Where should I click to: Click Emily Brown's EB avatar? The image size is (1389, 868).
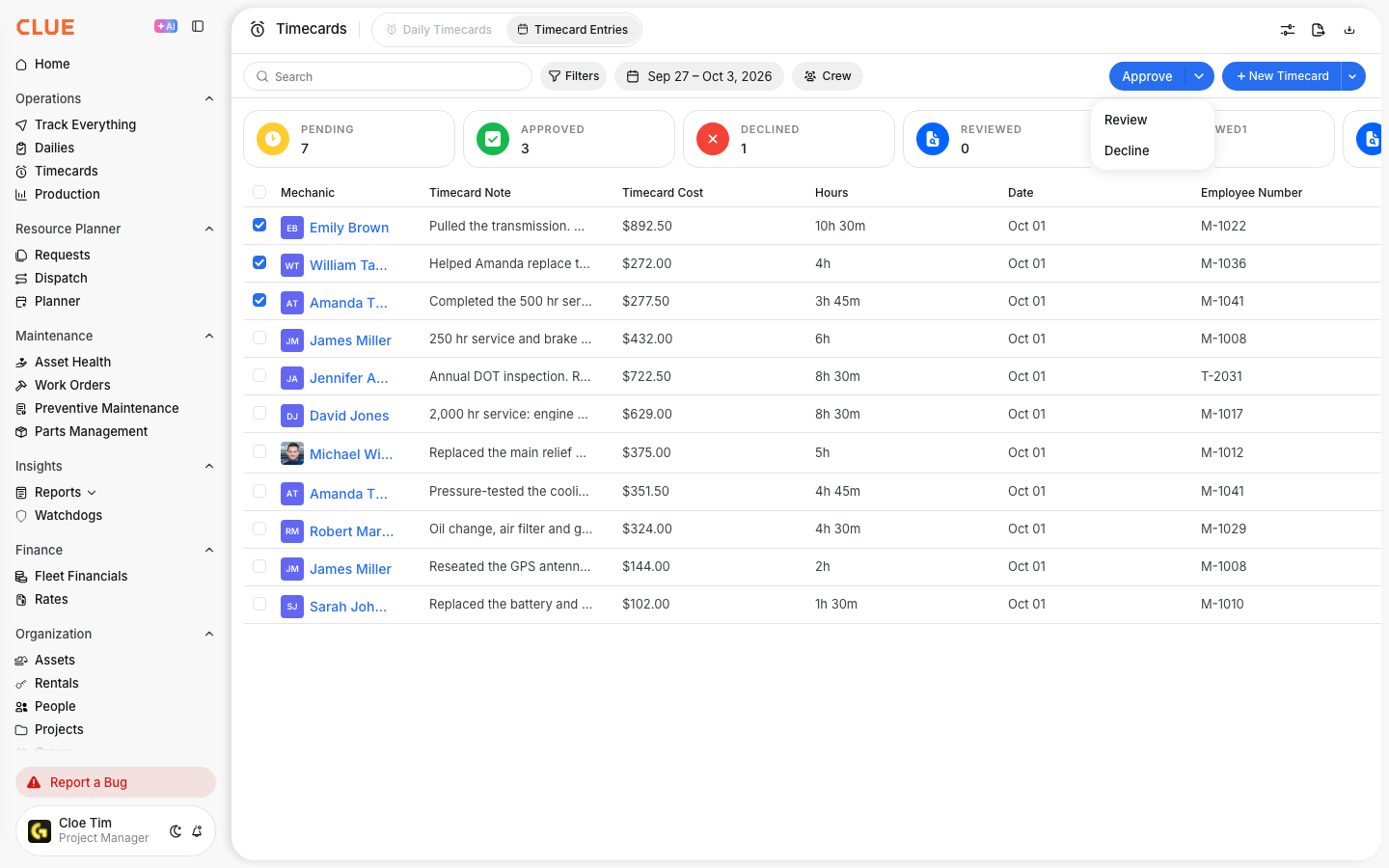pyautogui.click(x=292, y=228)
